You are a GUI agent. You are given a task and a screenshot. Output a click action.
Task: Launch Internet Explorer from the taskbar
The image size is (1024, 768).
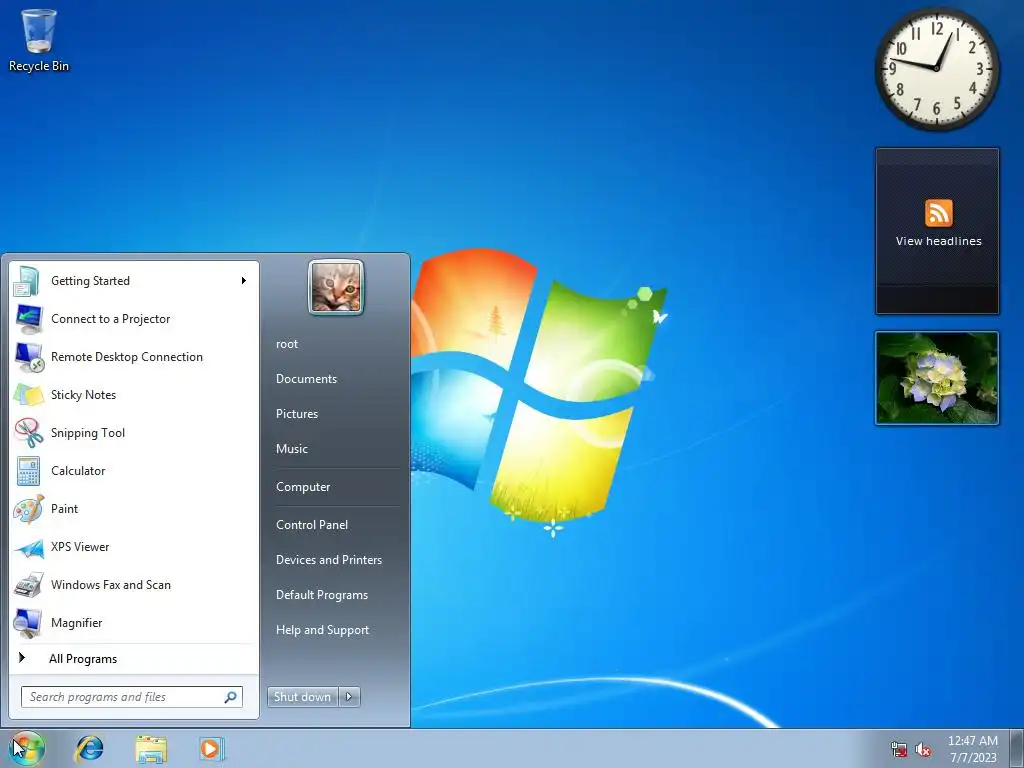point(89,748)
